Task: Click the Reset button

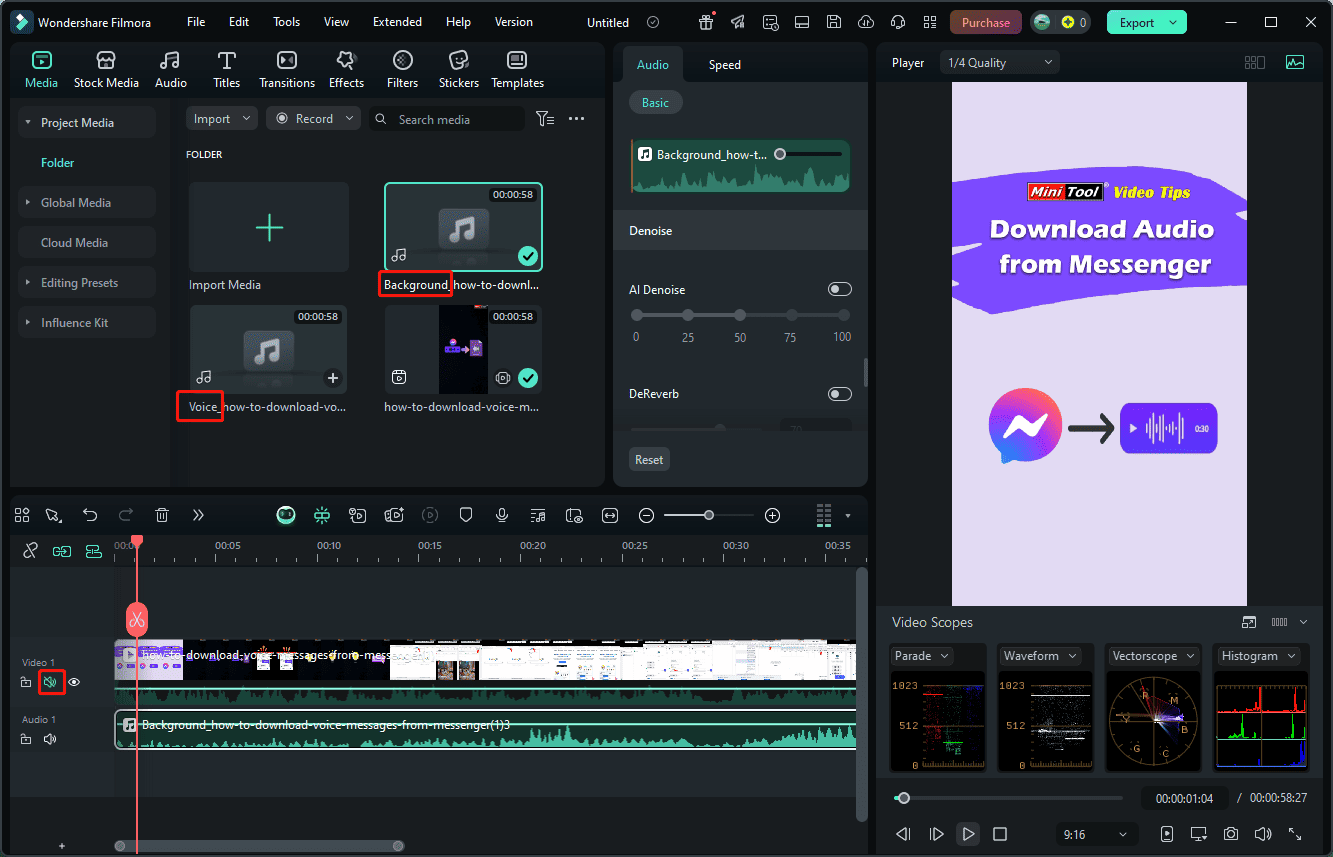Action: pos(649,459)
